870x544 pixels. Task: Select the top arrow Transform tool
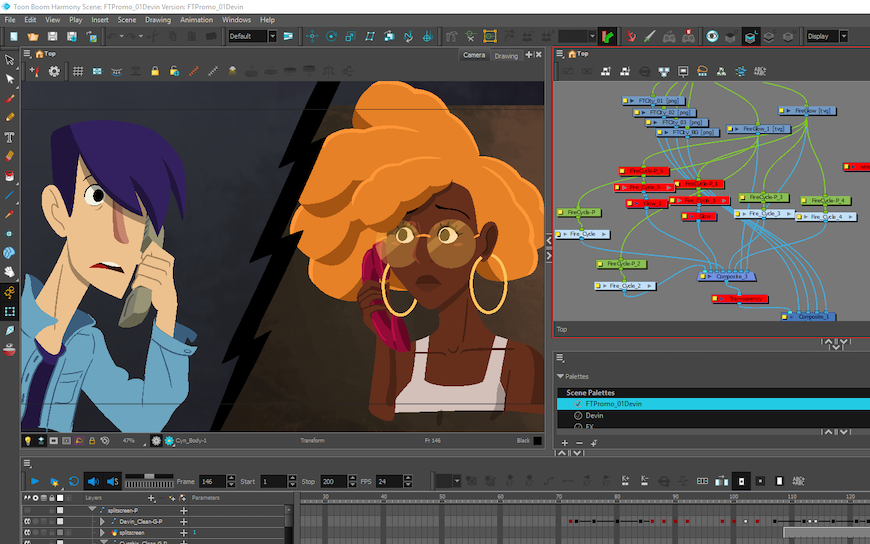(10, 59)
